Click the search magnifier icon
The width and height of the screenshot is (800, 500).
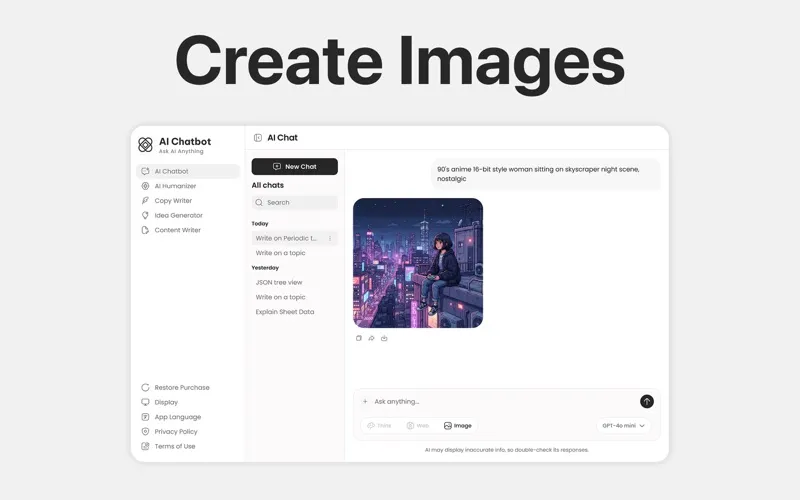point(259,203)
